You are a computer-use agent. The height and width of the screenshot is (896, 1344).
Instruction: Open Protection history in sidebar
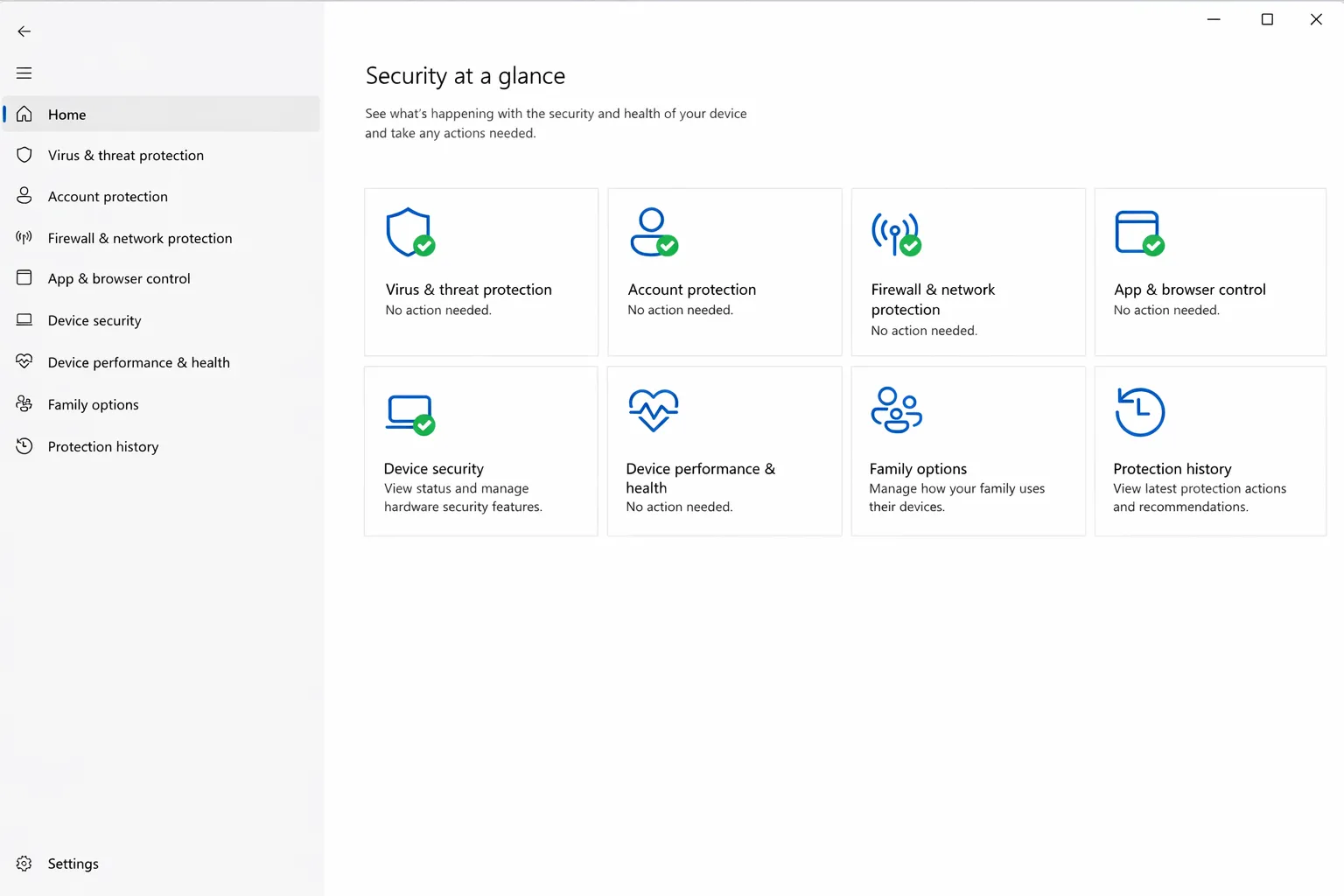(162, 446)
